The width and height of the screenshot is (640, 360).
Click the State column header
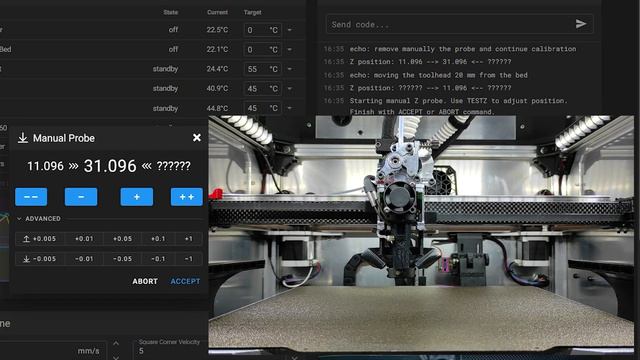(x=171, y=12)
